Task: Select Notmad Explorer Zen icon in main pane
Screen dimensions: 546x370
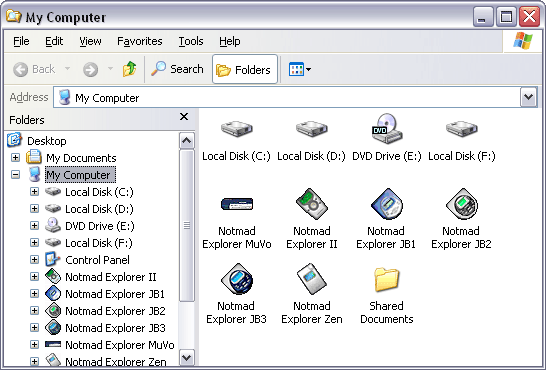Action: coord(312,279)
